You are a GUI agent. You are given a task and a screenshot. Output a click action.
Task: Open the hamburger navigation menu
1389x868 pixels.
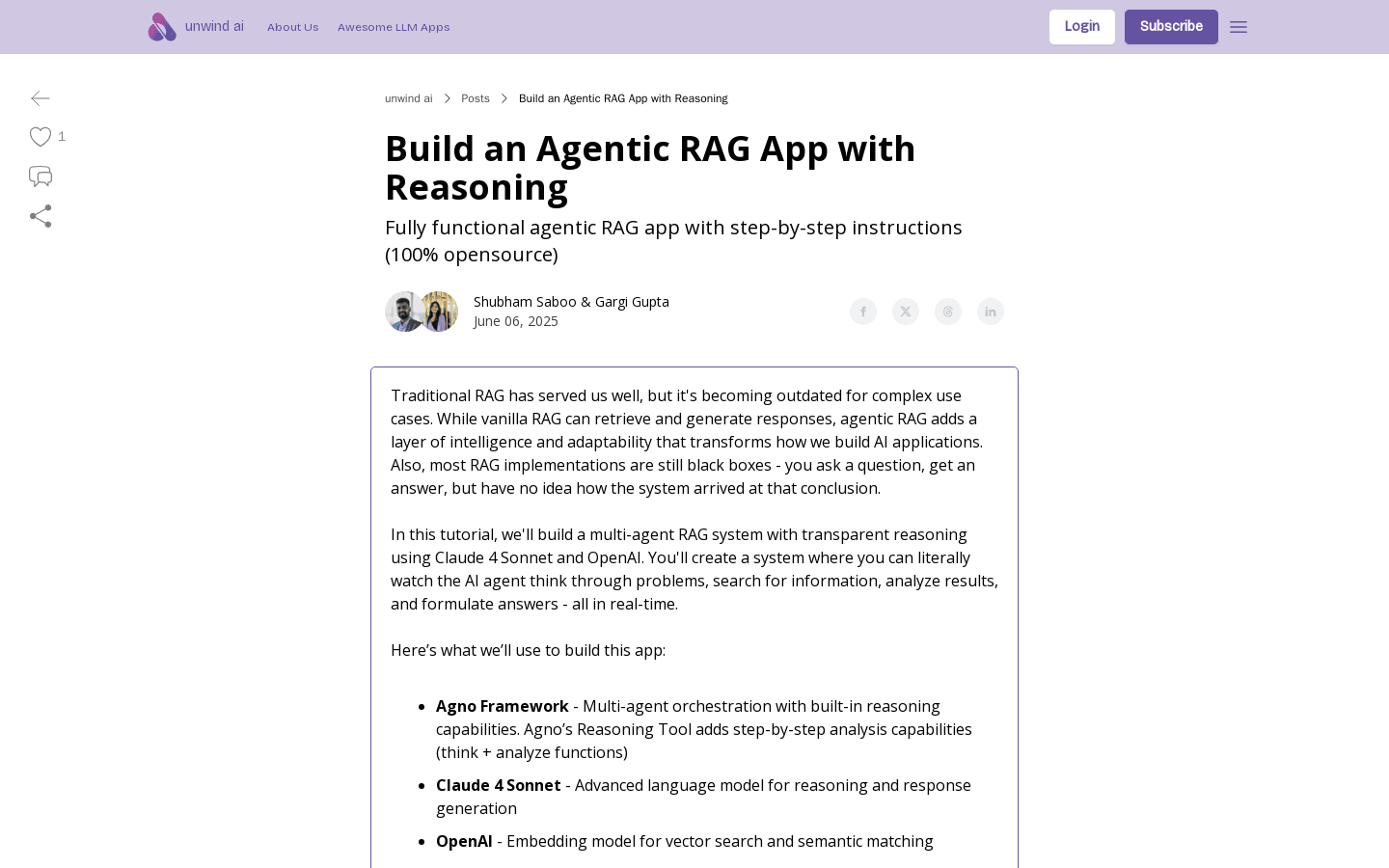pyautogui.click(x=1239, y=27)
